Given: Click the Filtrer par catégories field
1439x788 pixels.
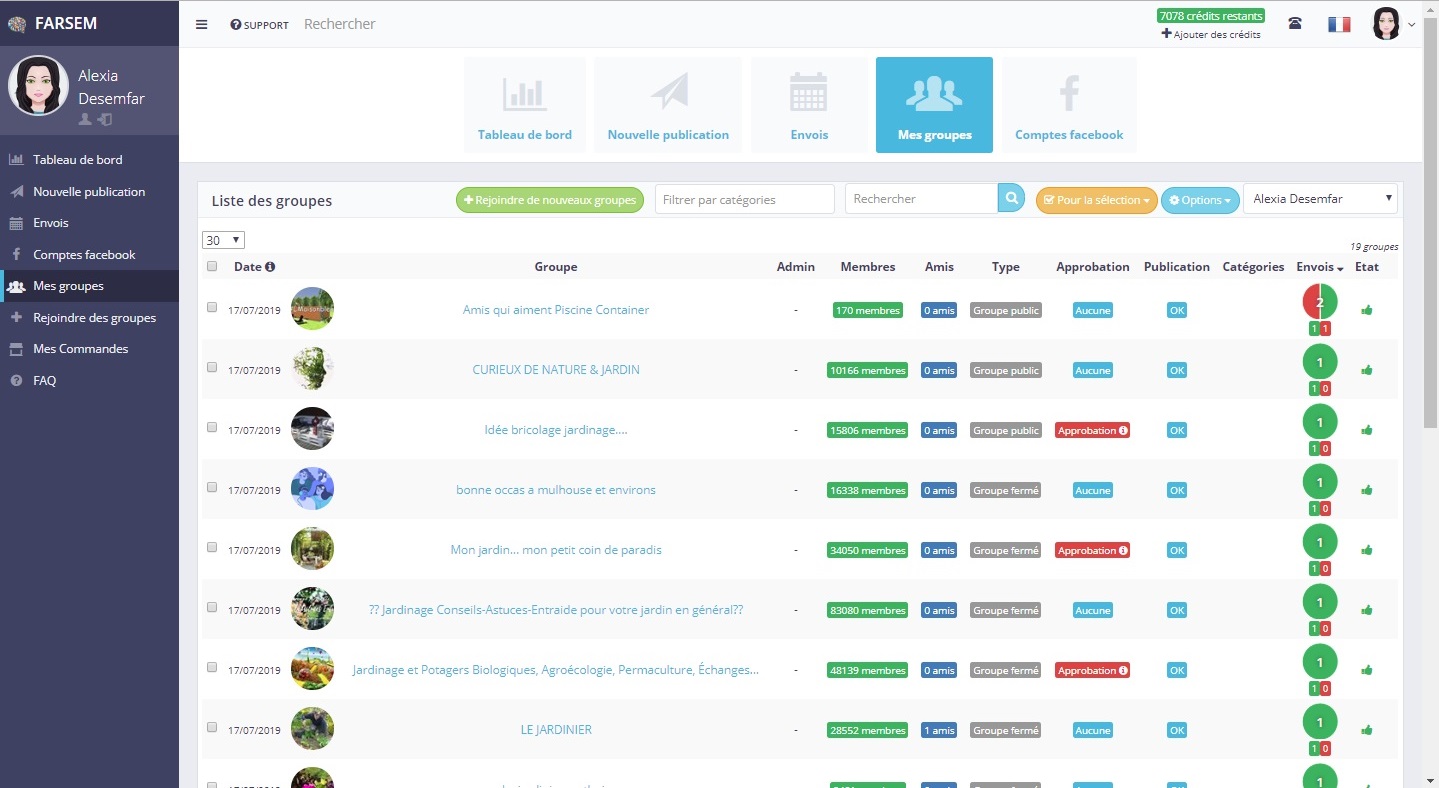Looking at the screenshot, I should (x=745, y=199).
